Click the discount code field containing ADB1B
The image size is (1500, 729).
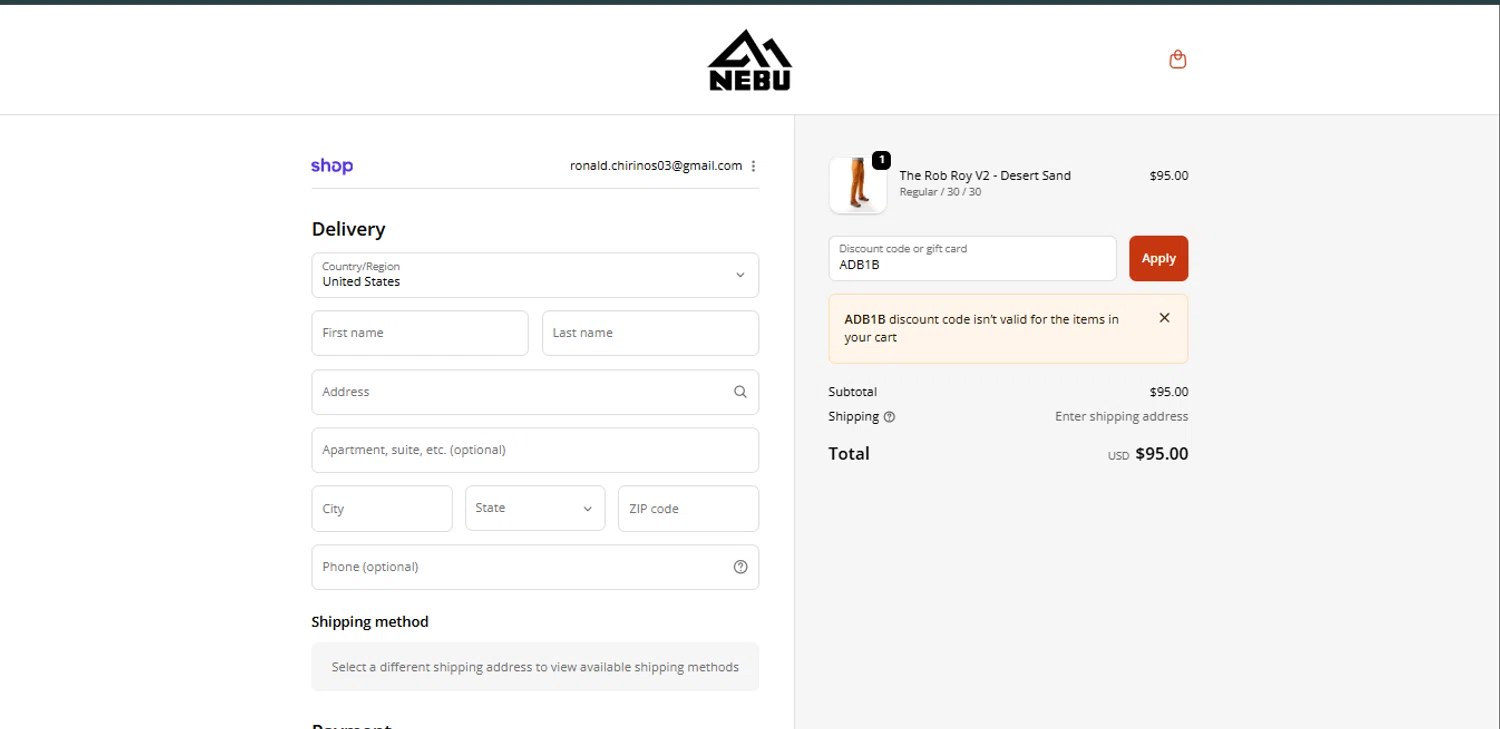coord(972,258)
